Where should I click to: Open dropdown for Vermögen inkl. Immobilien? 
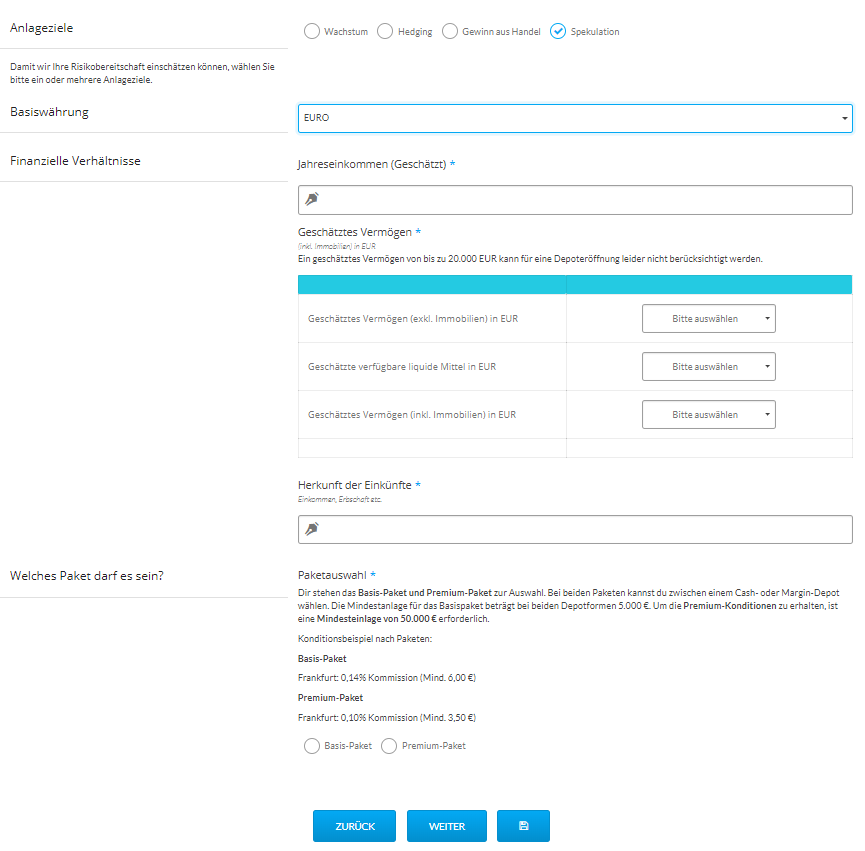tap(708, 414)
